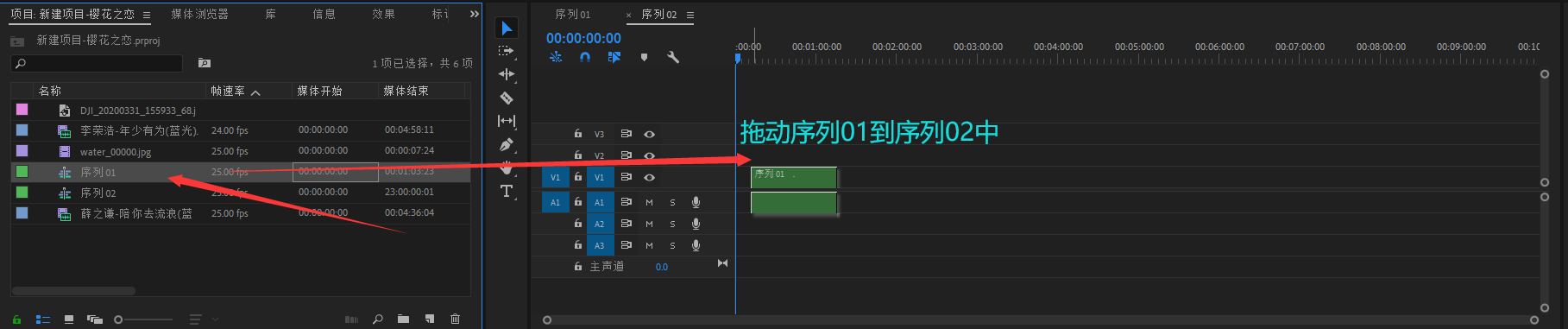
Task: Select the Razor tool
Action: [x=507, y=98]
